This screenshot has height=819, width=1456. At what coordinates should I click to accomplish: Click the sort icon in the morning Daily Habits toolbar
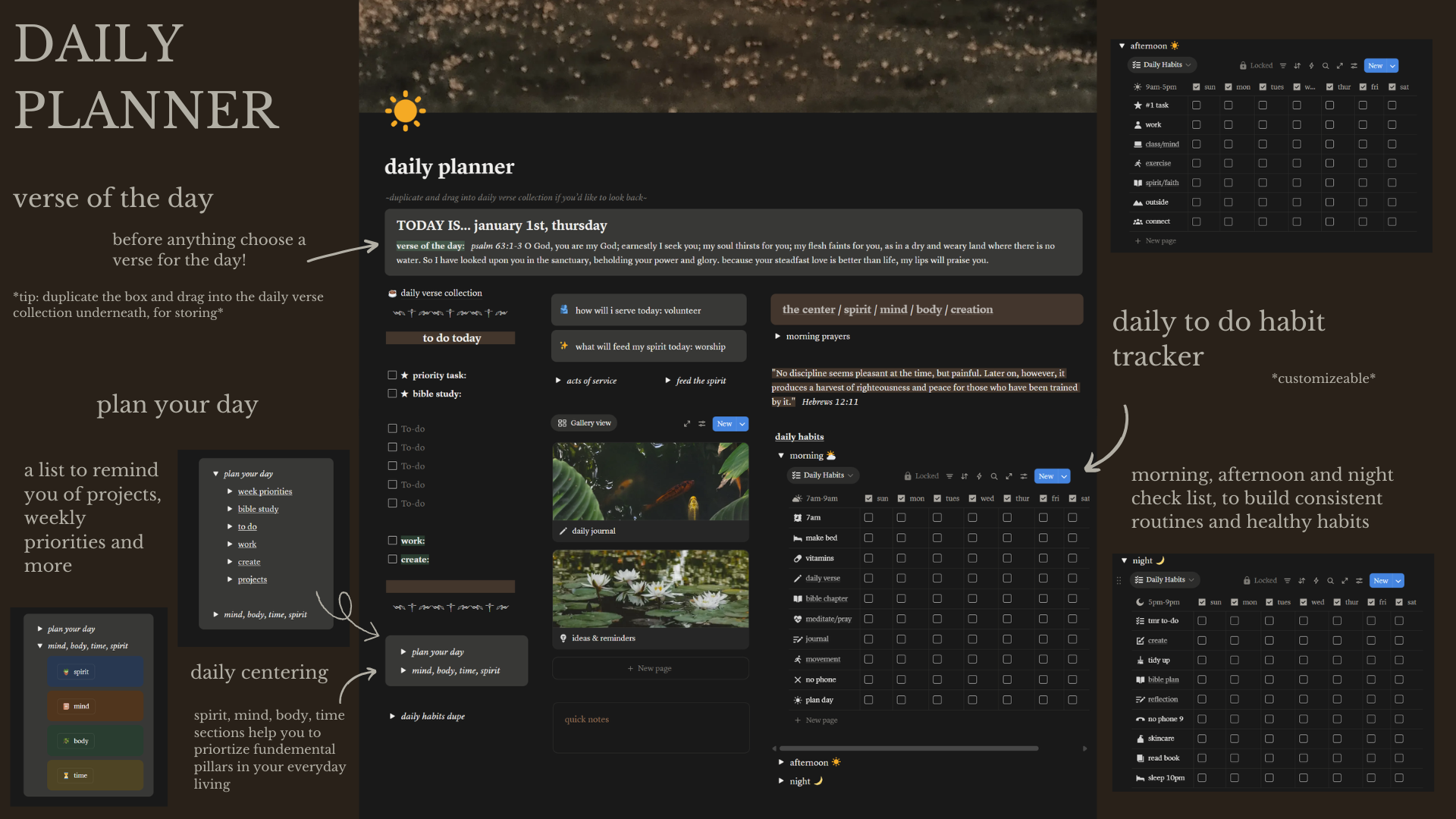(x=964, y=475)
